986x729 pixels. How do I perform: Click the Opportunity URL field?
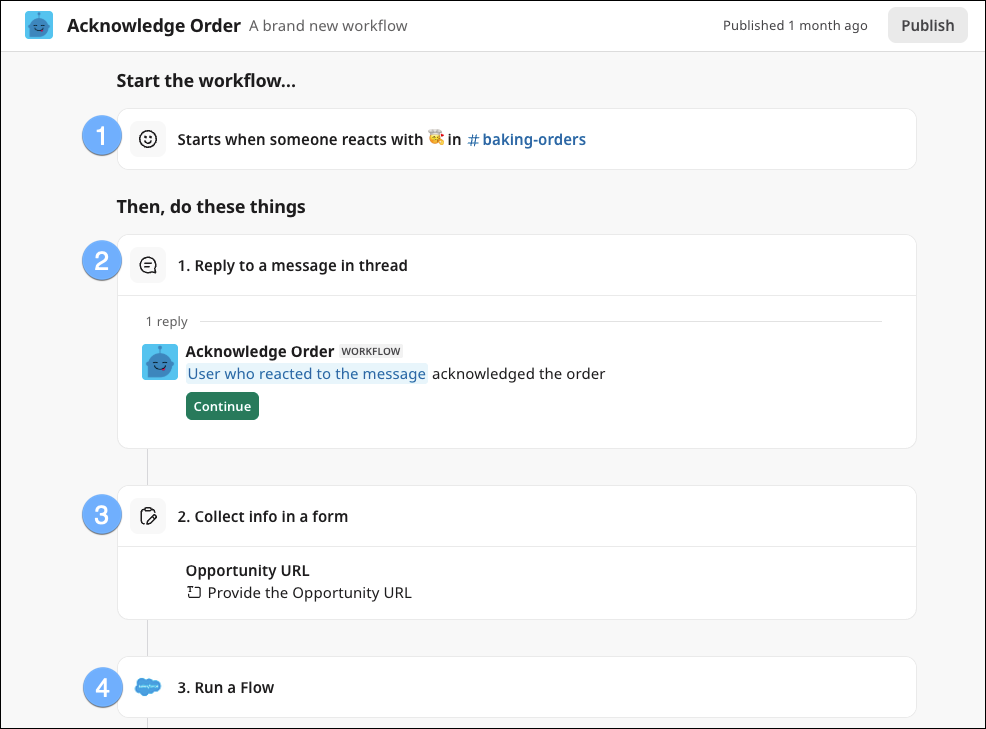click(246, 570)
